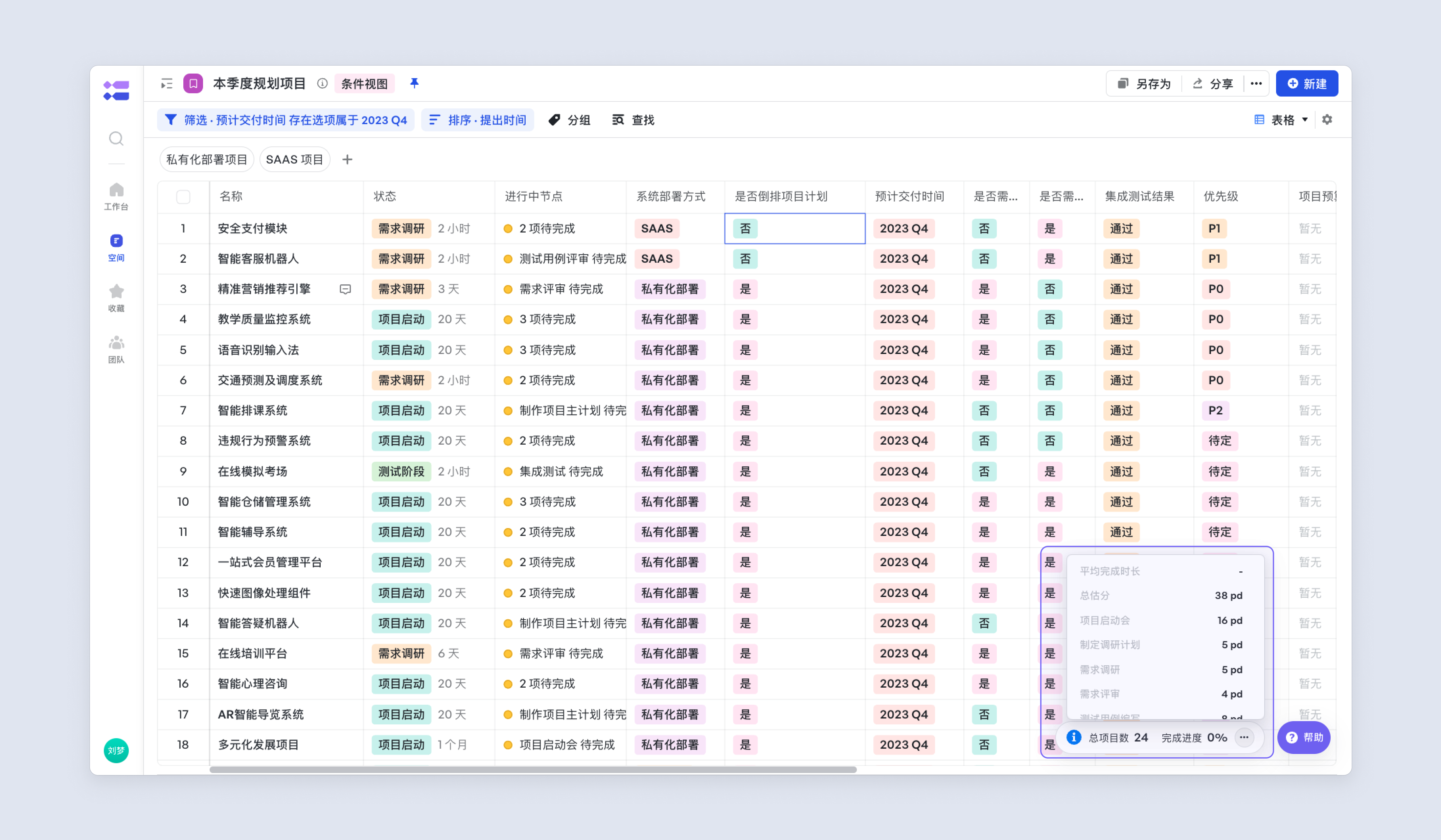Click the app logo in sidebar
The height and width of the screenshot is (840, 1441).
tap(116, 90)
